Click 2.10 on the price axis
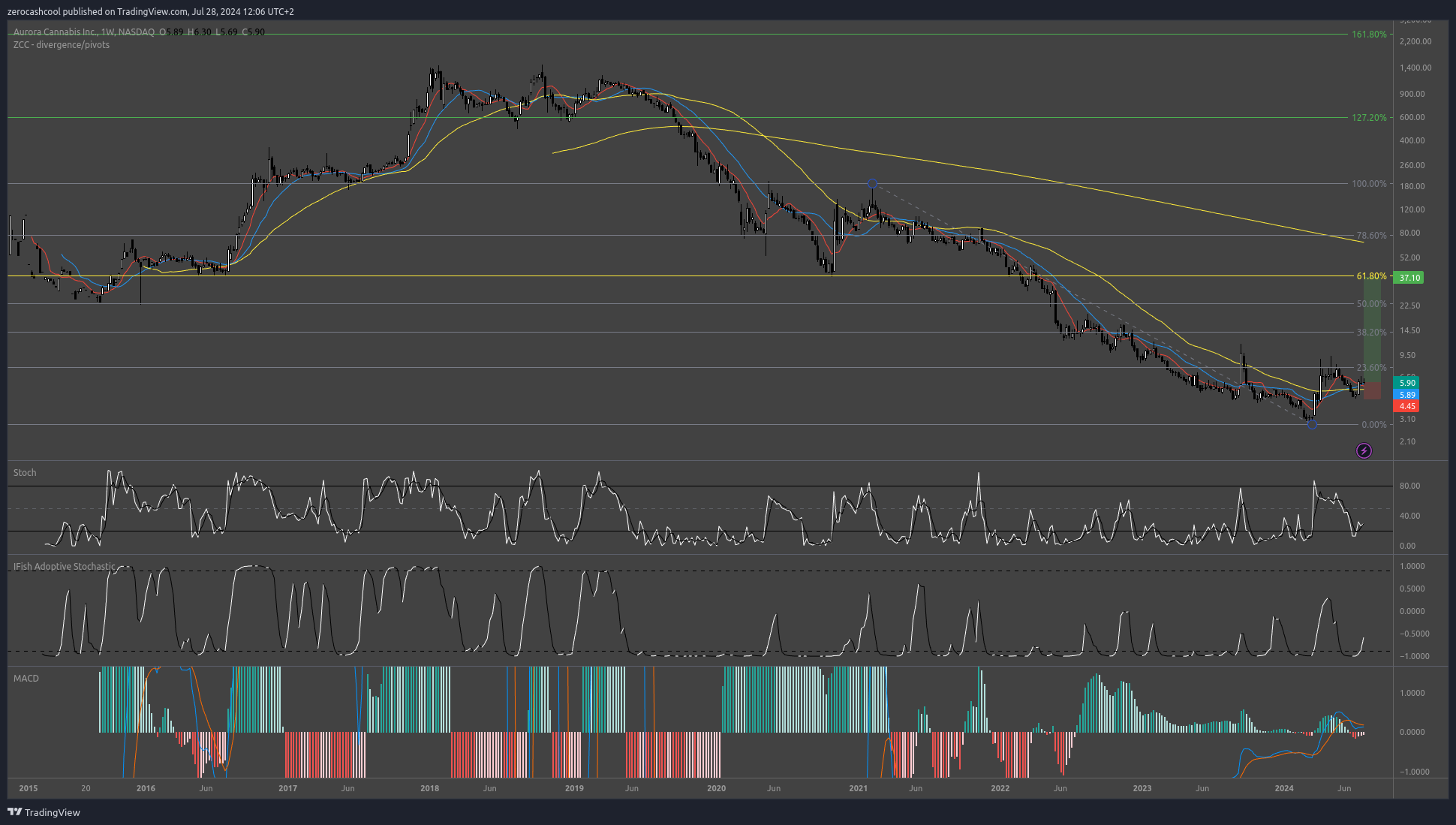The image size is (1456, 825). 1408,441
